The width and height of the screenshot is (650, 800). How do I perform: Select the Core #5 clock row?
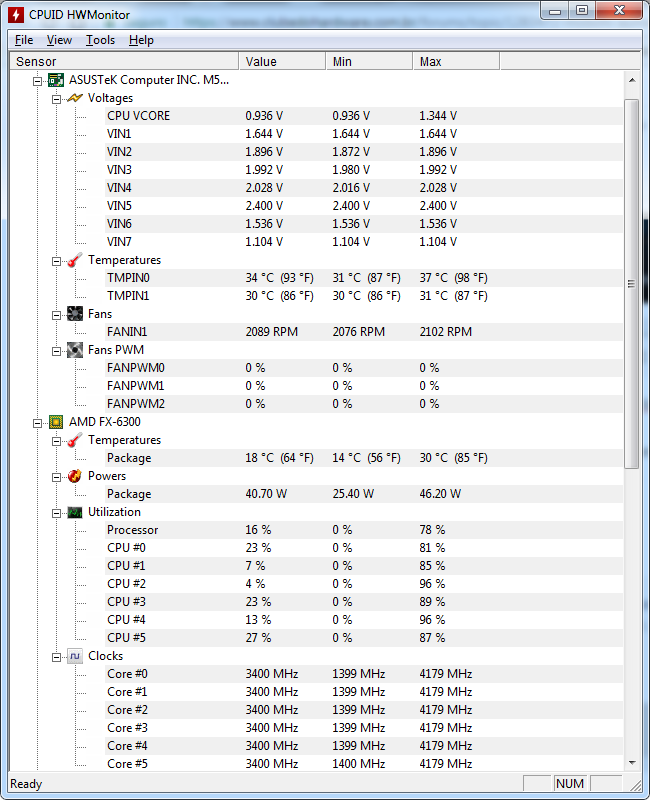[363, 764]
